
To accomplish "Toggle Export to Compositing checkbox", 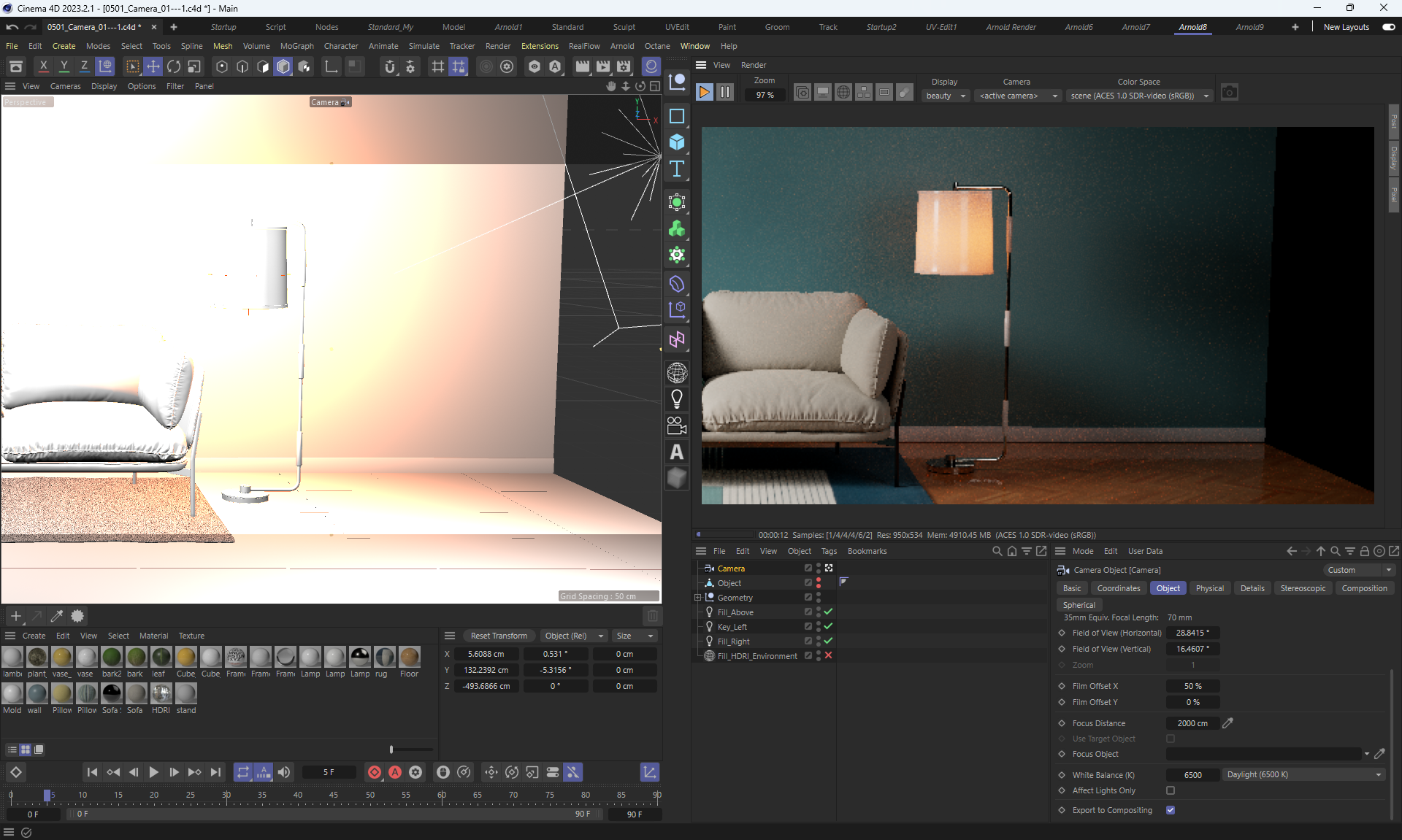I will (1171, 810).
